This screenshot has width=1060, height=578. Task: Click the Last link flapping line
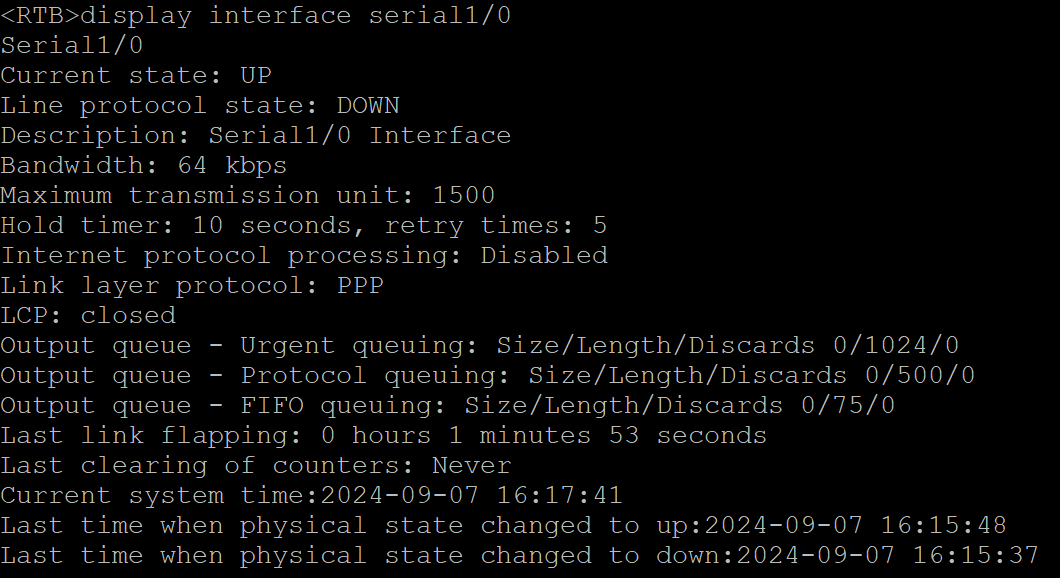(x=384, y=435)
